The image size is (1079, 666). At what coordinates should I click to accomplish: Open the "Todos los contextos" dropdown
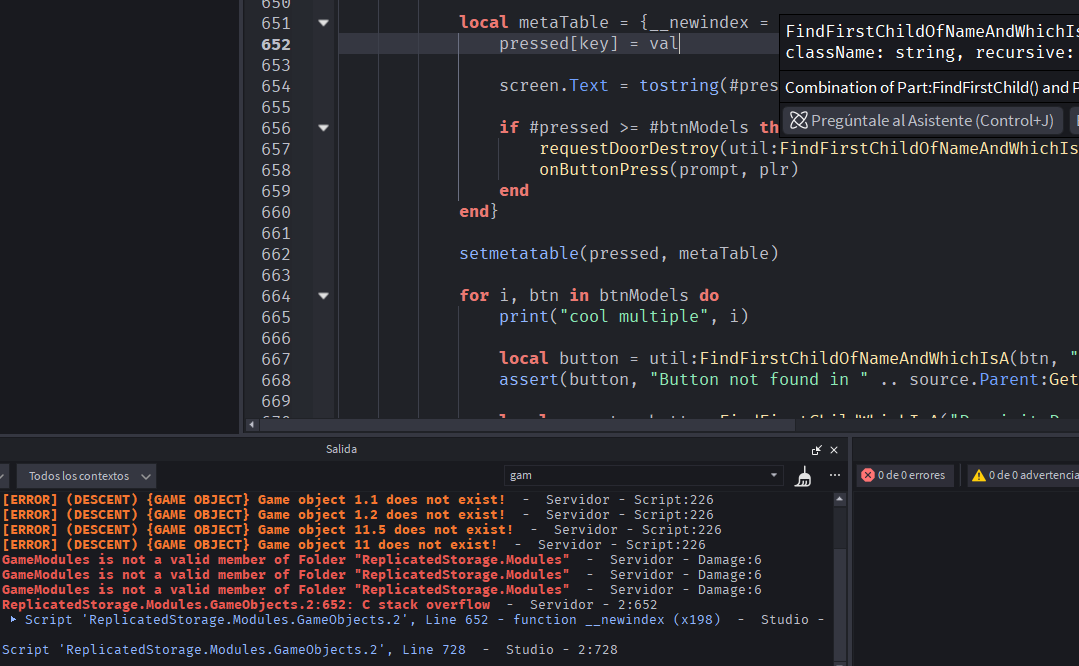[89, 476]
